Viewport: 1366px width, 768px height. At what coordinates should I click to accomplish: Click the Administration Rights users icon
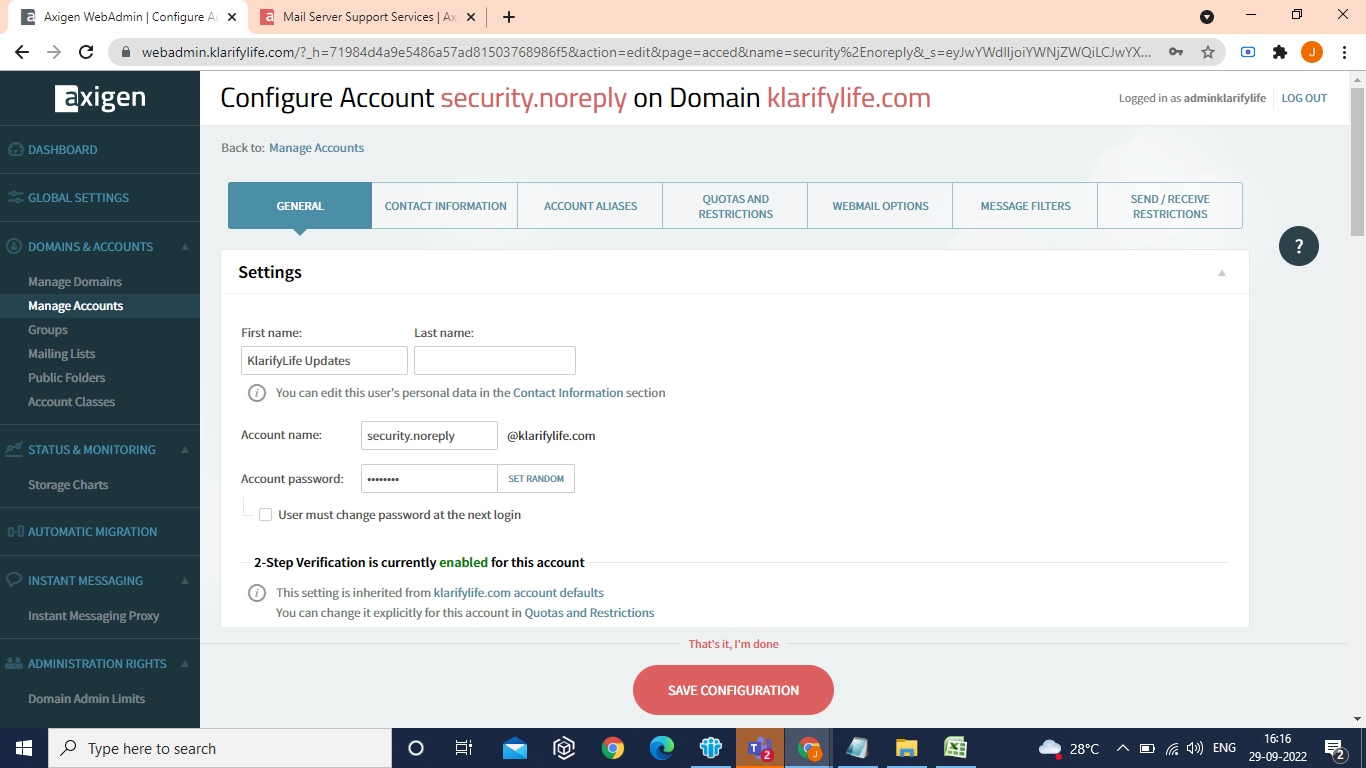pyautogui.click(x=15, y=664)
